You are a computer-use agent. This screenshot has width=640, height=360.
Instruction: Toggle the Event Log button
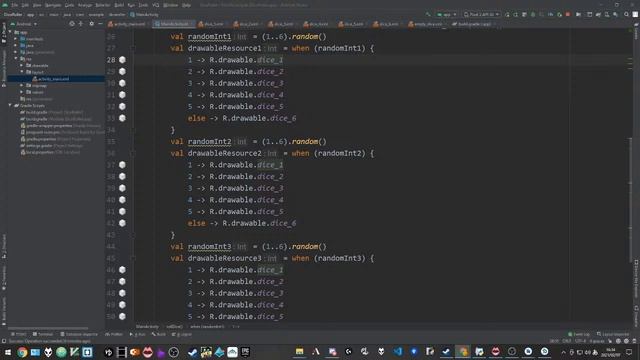pos(578,334)
